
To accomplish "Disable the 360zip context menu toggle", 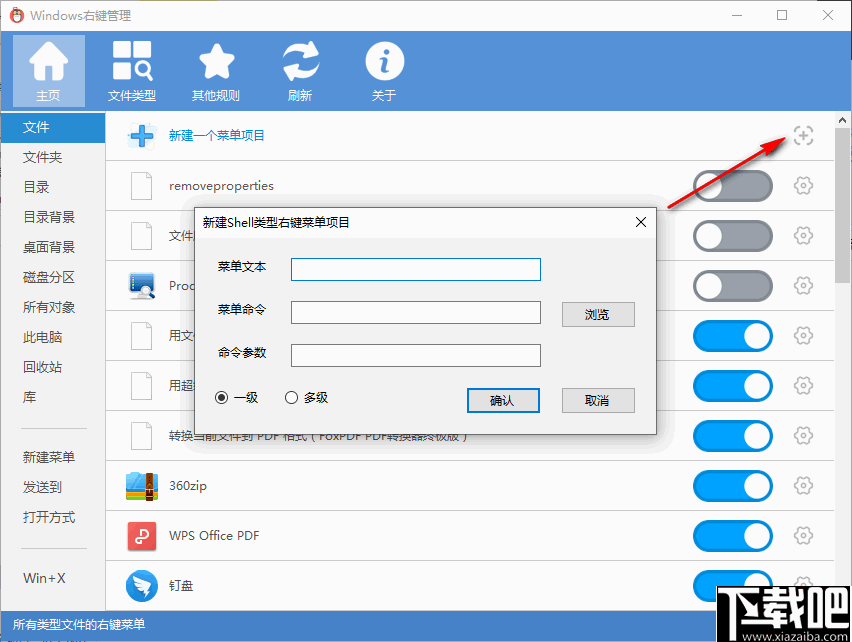I will pyautogui.click(x=732, y=486).
